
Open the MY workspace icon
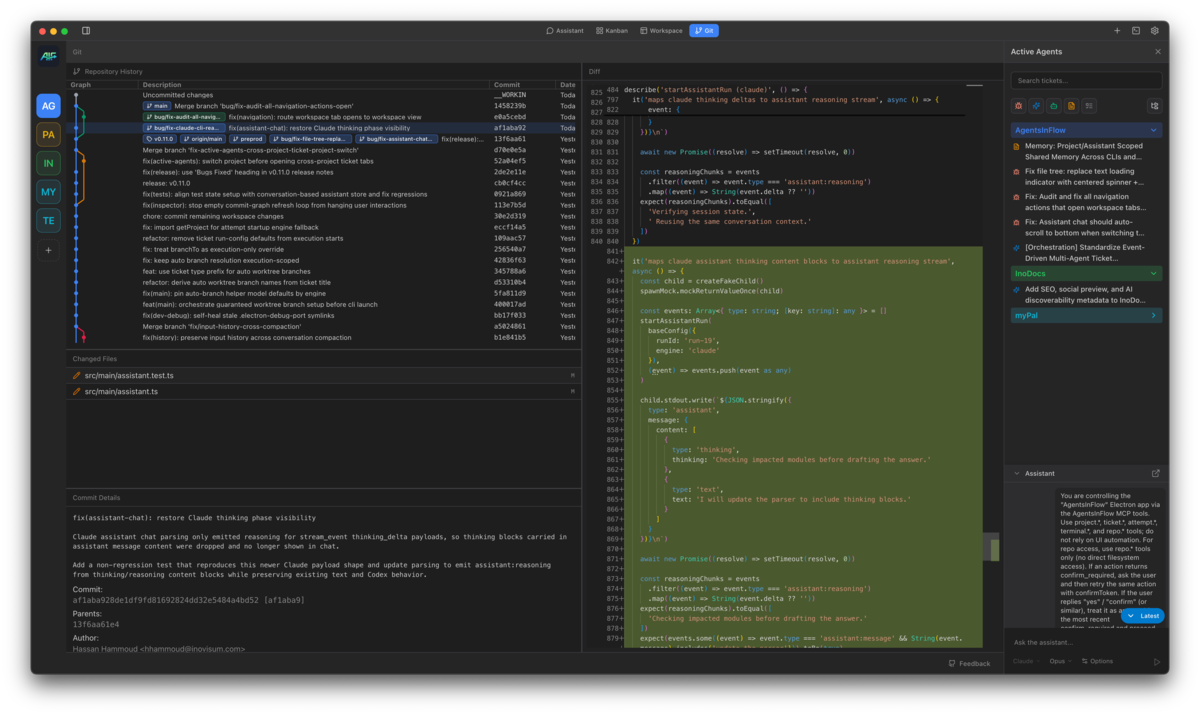[x=47, y=191]
